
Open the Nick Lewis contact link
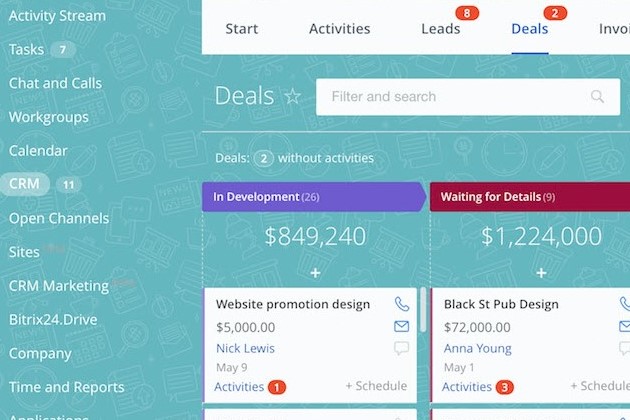point(245,348)
